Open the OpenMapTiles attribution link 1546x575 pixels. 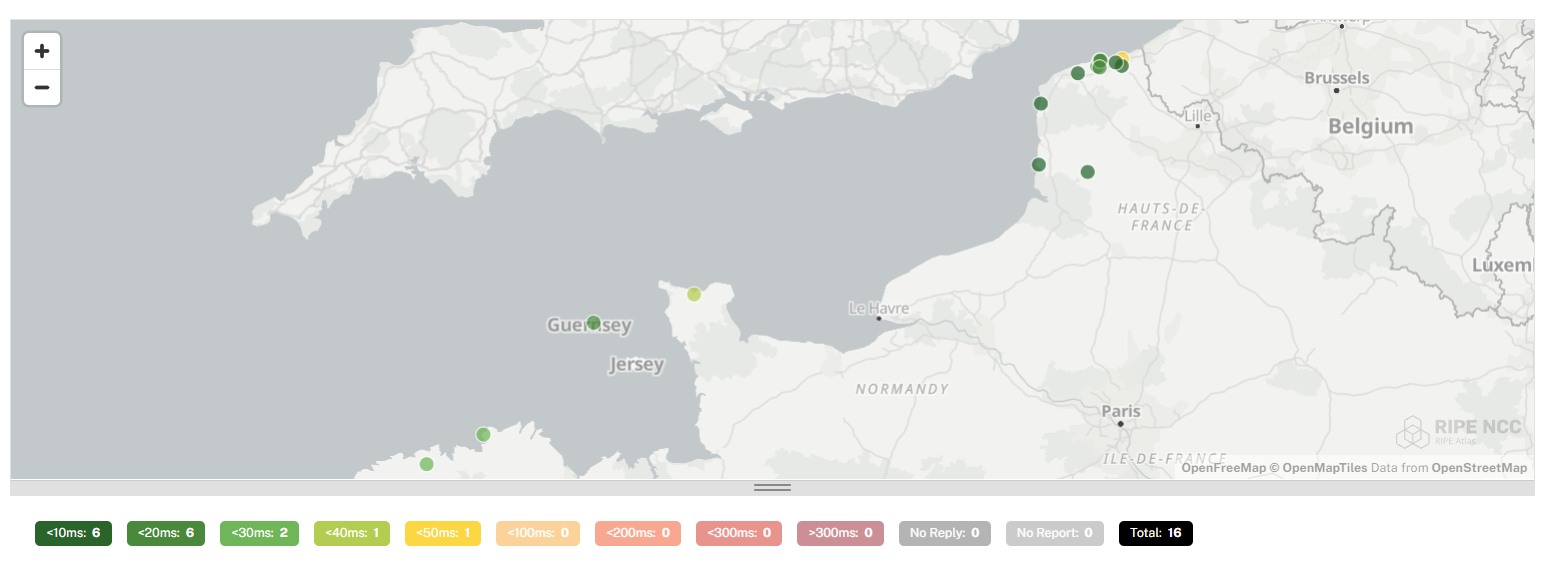[1319, 468]
